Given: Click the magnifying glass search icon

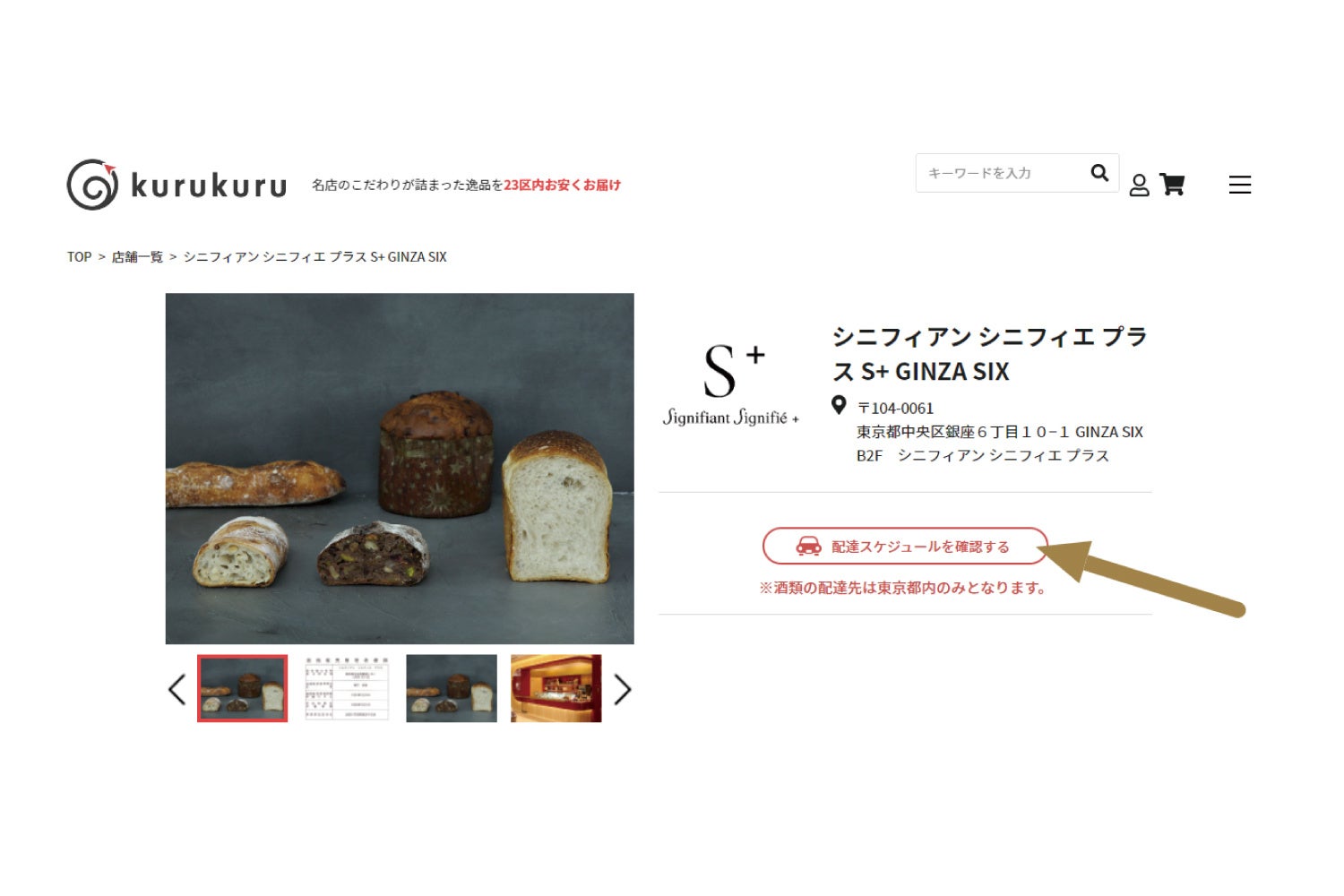Looking at the screenshot, I should [1099, 173].
